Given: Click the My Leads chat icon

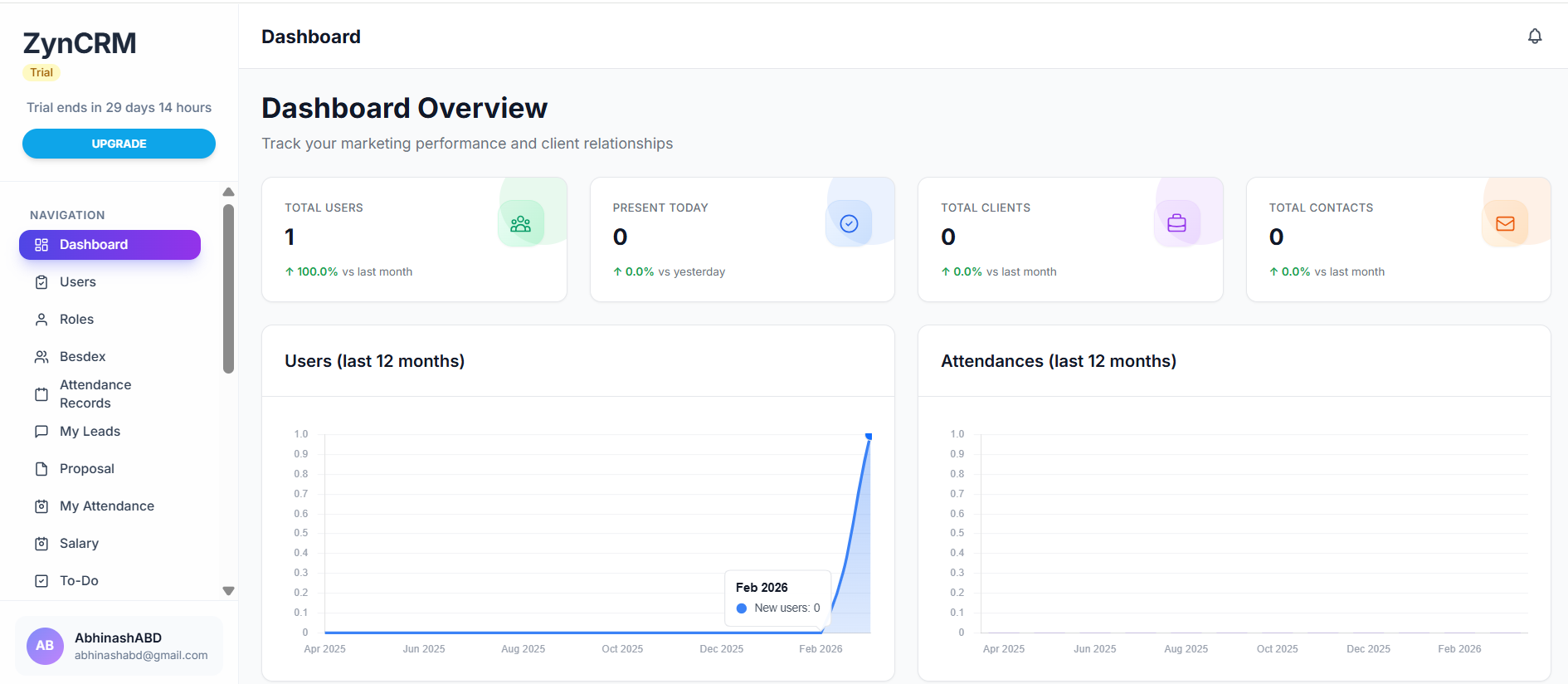Looking at the screenshot, I should click(x=41, y=432).
